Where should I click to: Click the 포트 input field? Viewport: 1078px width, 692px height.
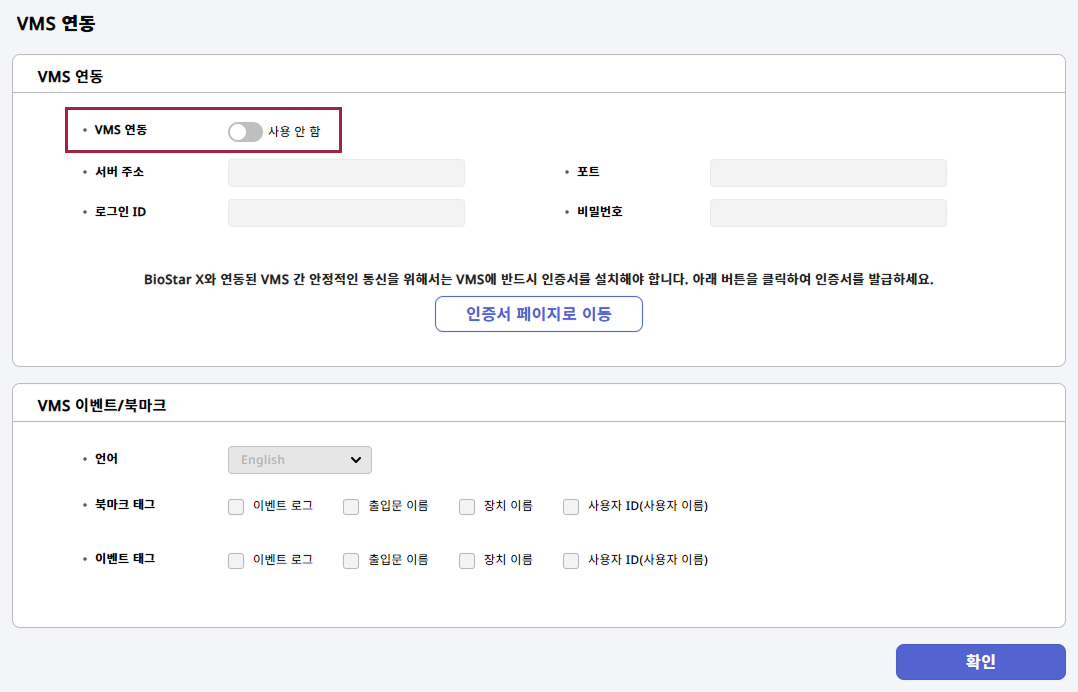(x=827, y=173)
